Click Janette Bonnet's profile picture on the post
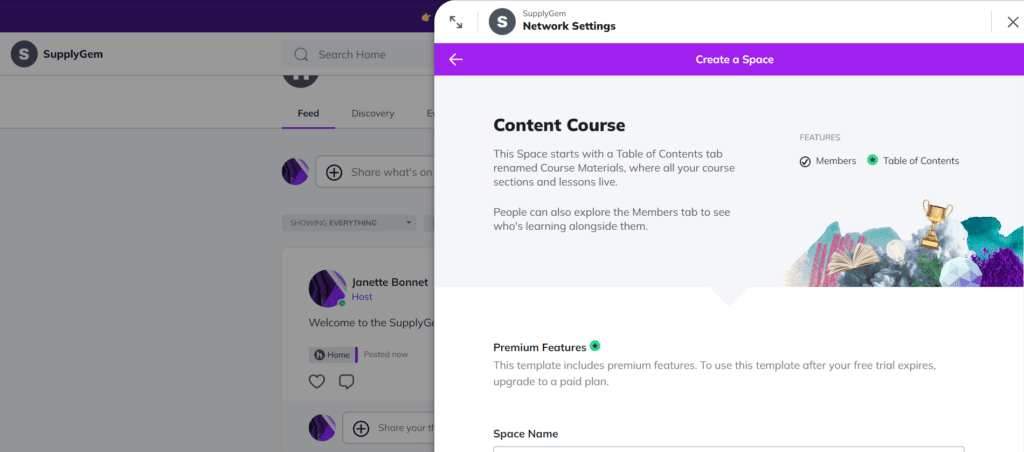Viewport: 1024px width, 452px height. pos(328,288)
